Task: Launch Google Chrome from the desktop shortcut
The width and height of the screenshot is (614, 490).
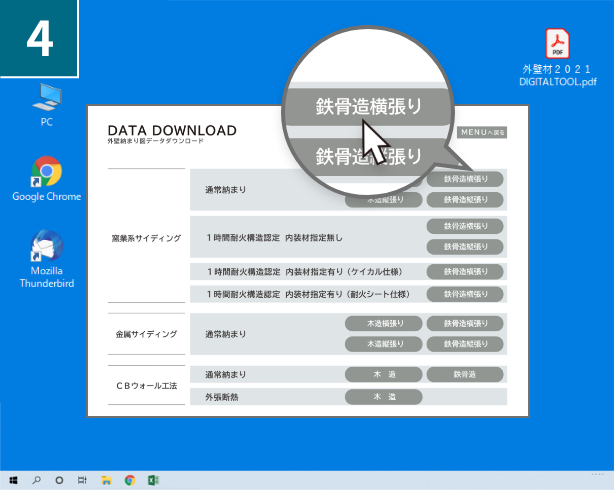Action: [x=46, y=176]
